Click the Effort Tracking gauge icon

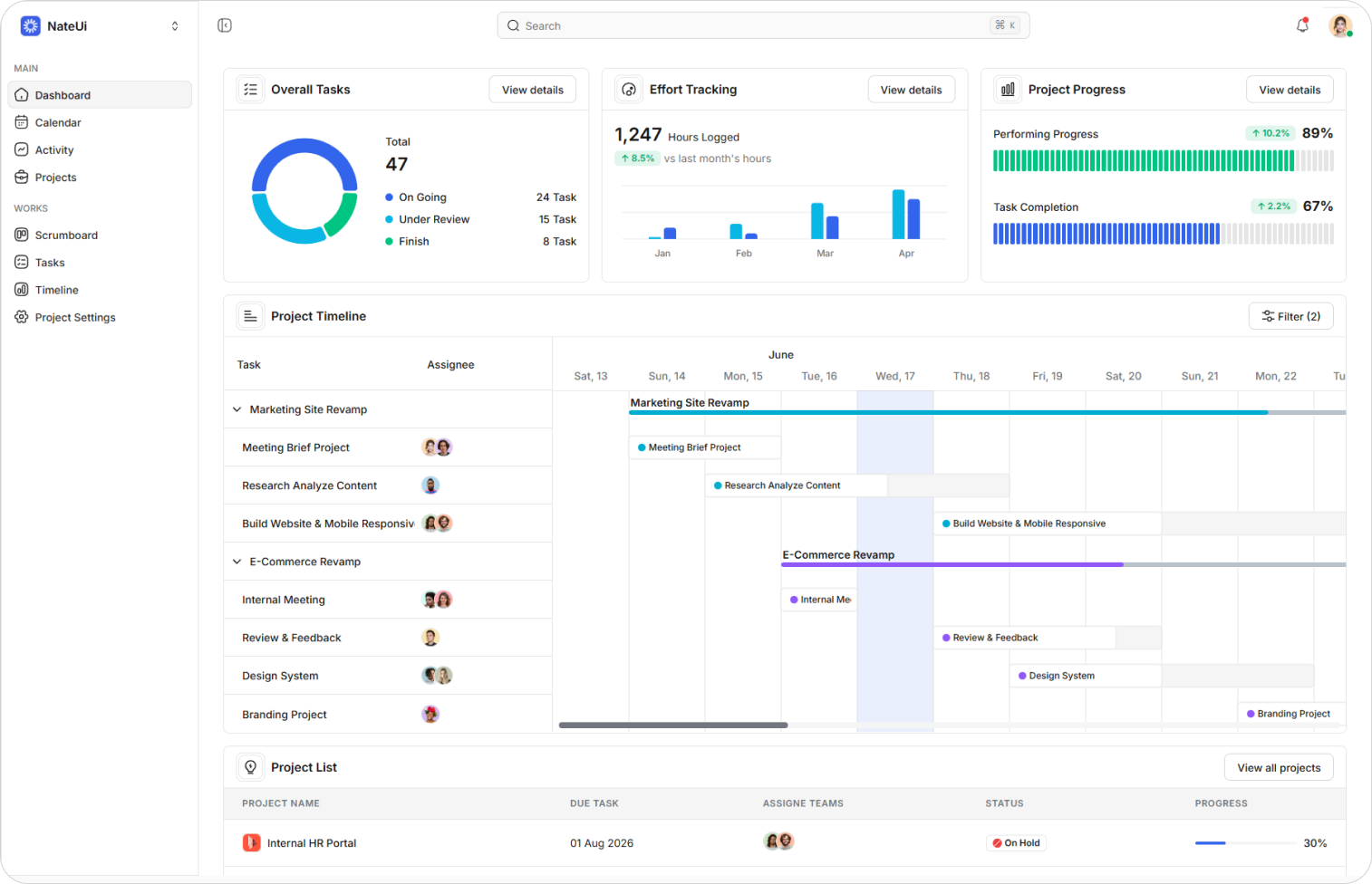click(x=629, y=90)
